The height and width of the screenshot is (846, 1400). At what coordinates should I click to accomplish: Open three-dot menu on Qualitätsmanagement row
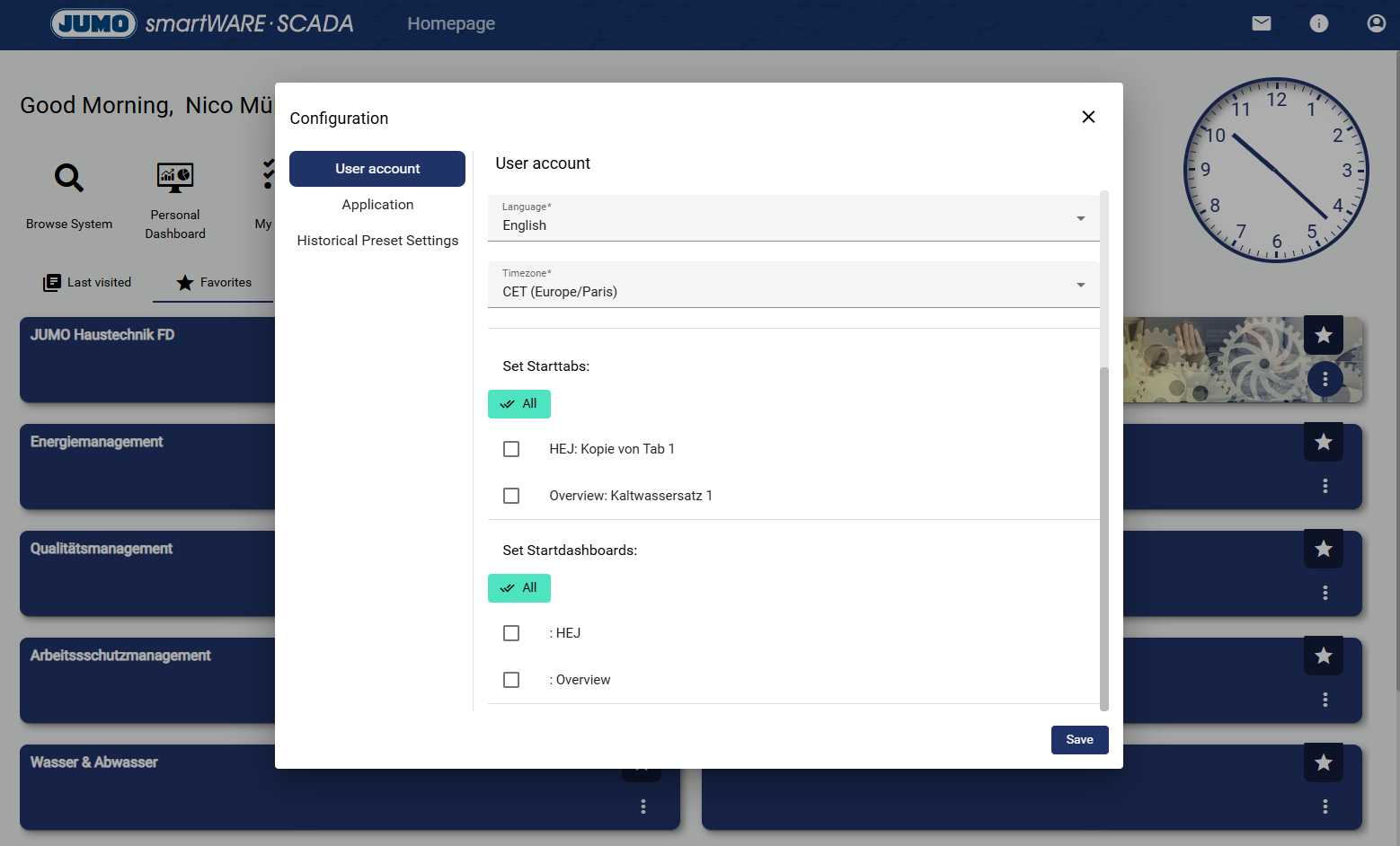point(1325,593)
